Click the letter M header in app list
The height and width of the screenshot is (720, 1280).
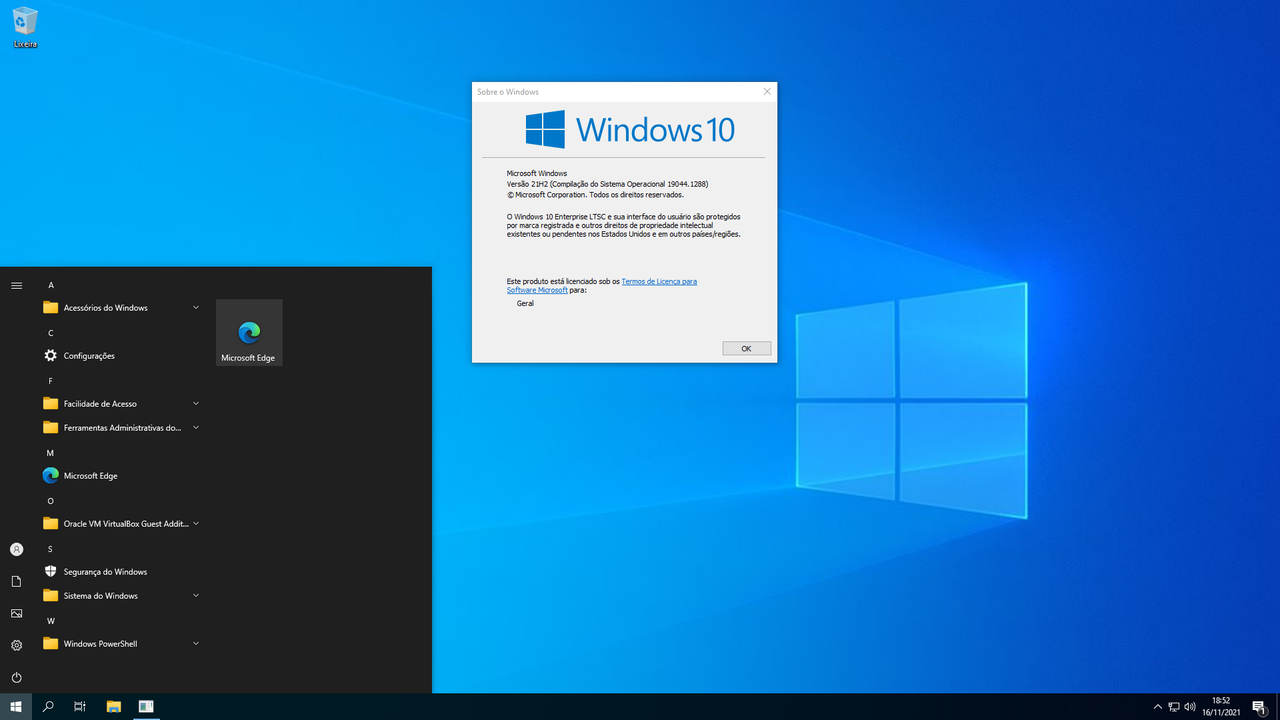51,453
